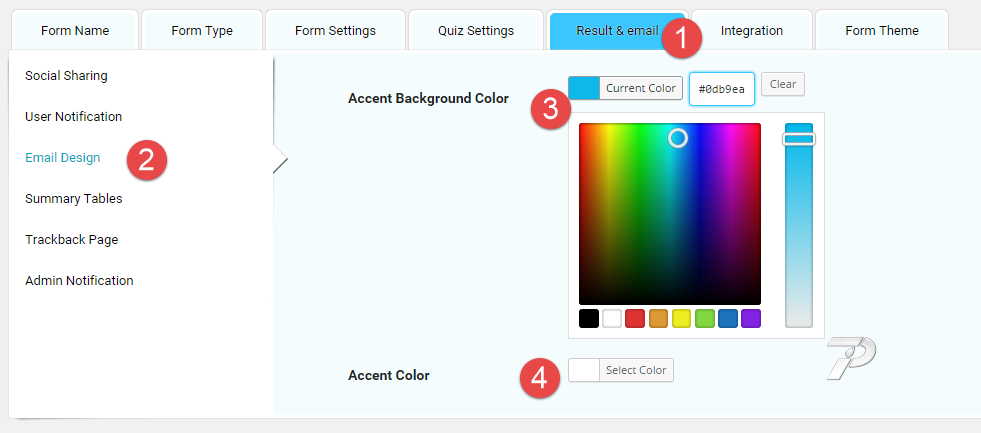This screenshot has height=433, width=981.
Task: Choose the red palette swatch
Action: click(x=635, y=318)
